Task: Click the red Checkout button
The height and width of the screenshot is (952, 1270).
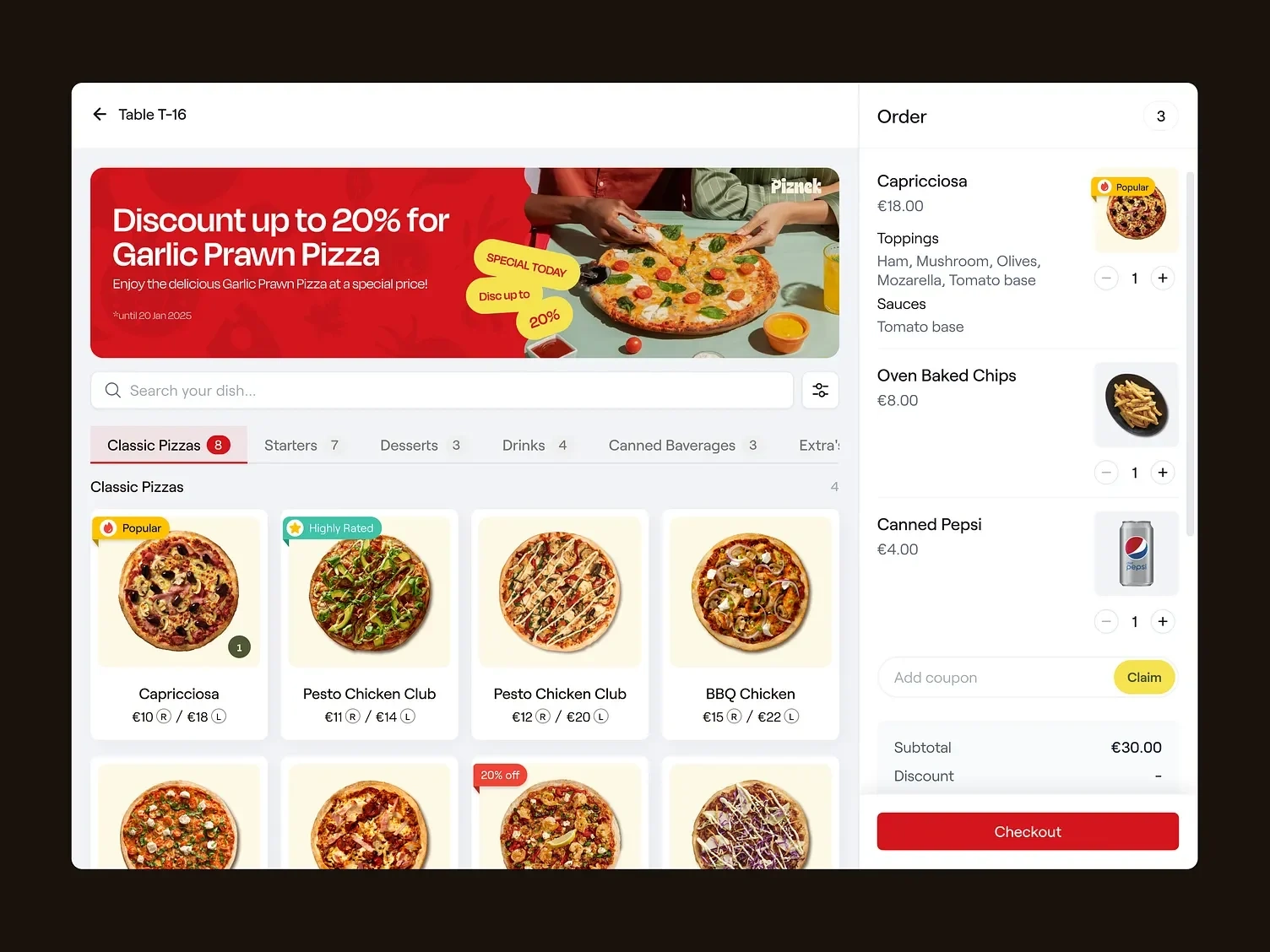Action: coord(1028,831)
